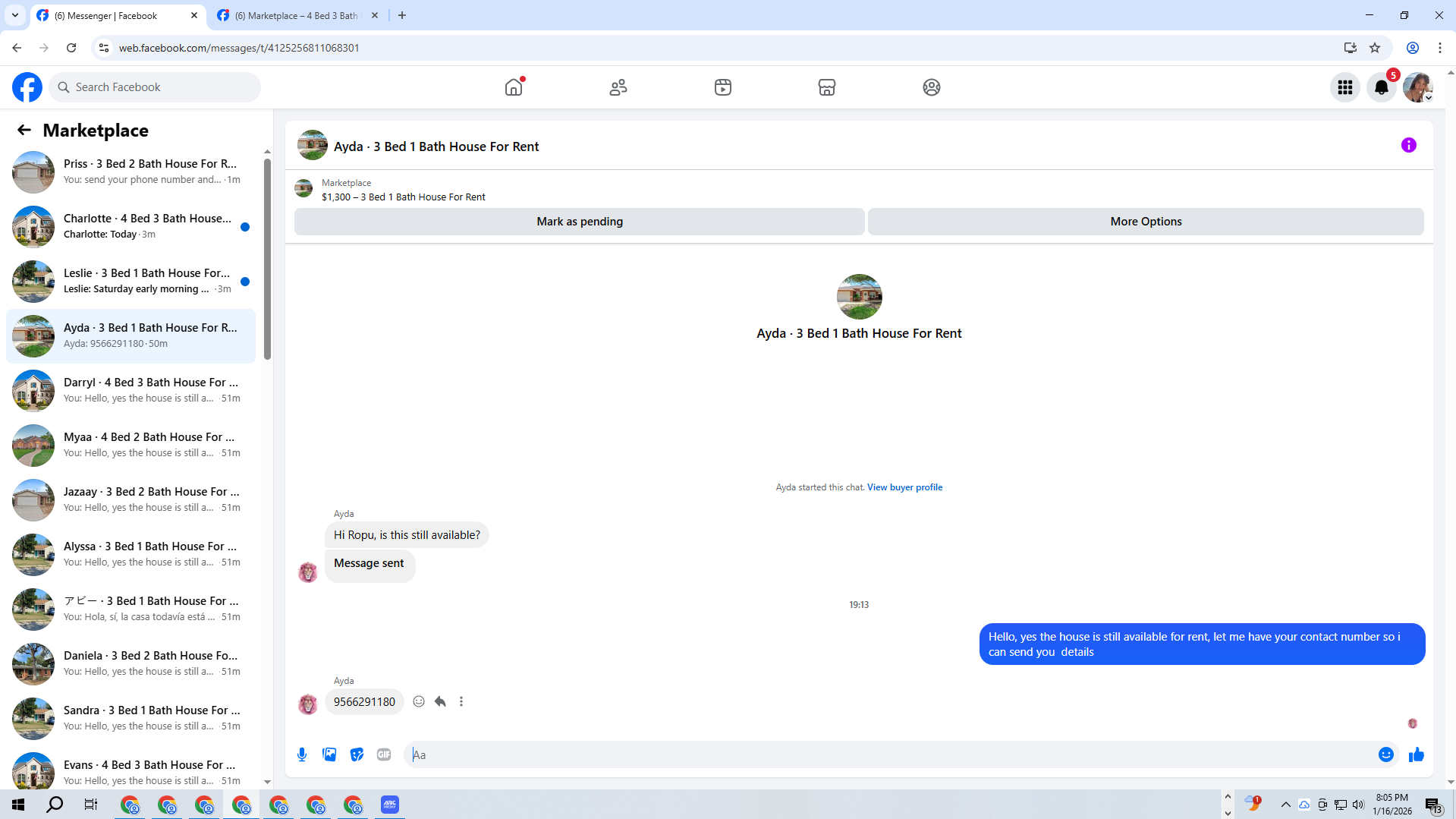Screen dimensions: 1456x819
Task: Open Task View on the taskbar
Action: 91,805
